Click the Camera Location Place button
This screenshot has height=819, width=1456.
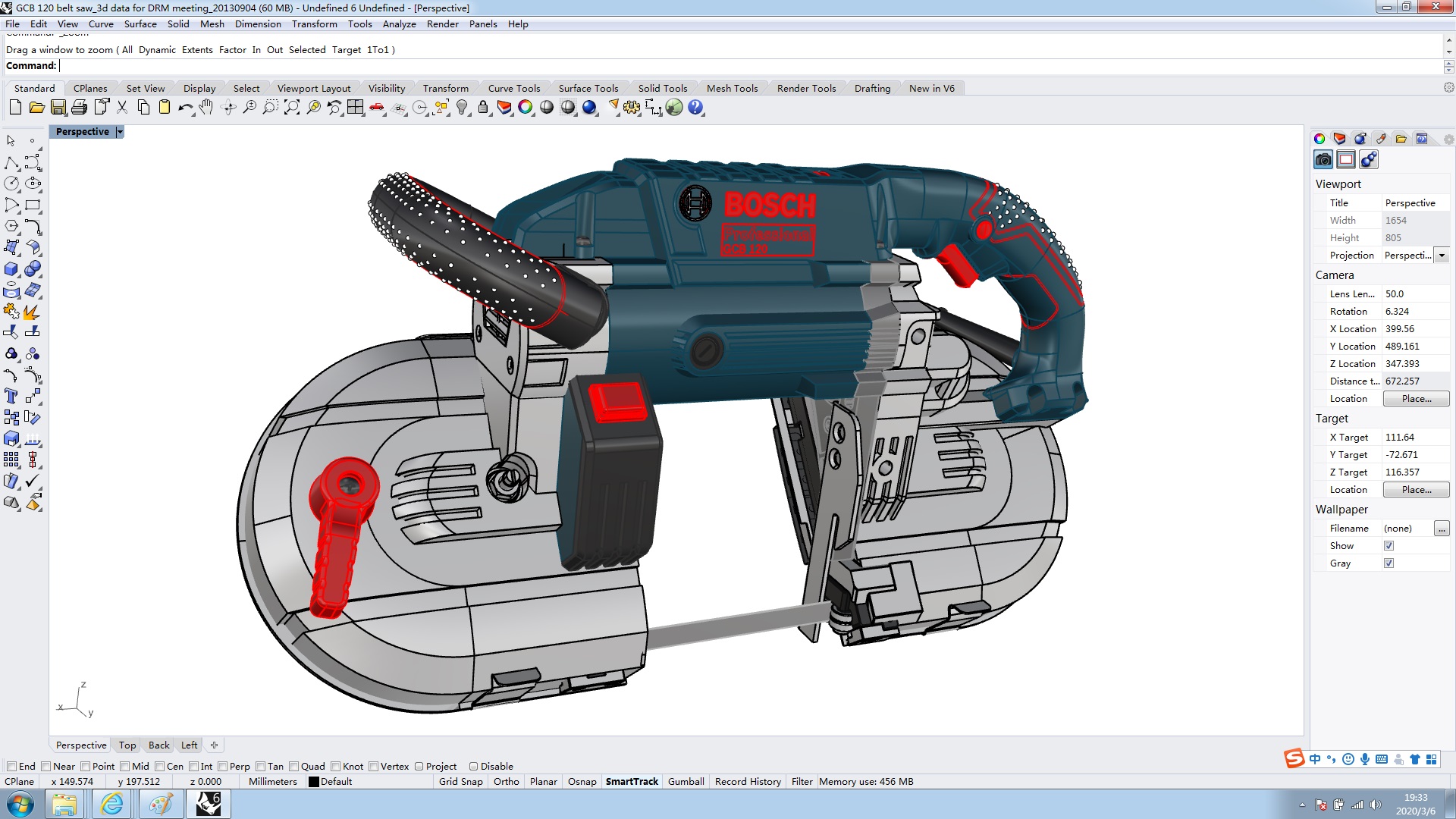(1416, 399)
